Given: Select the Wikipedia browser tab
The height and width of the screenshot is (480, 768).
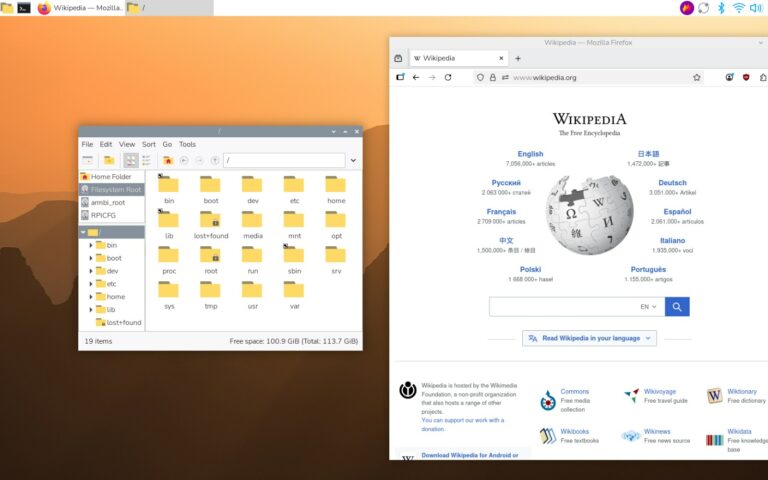Looking at the screenshot, I should coord(458,58).
